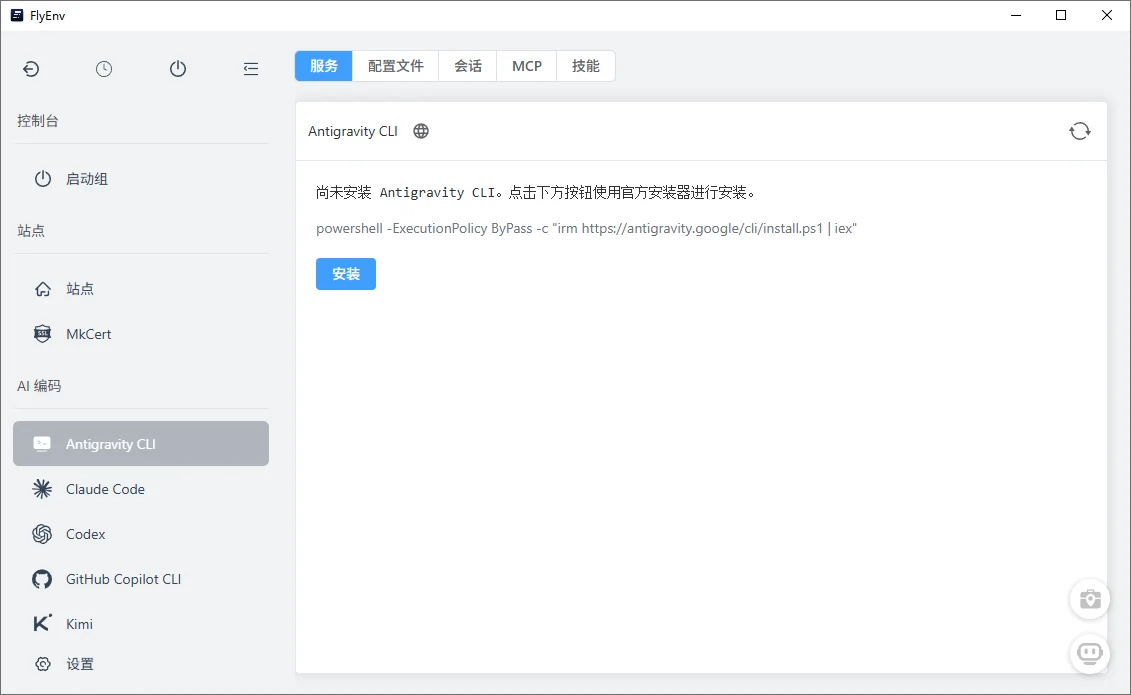Click the 设置 gear icon

[x=43, y=664]
